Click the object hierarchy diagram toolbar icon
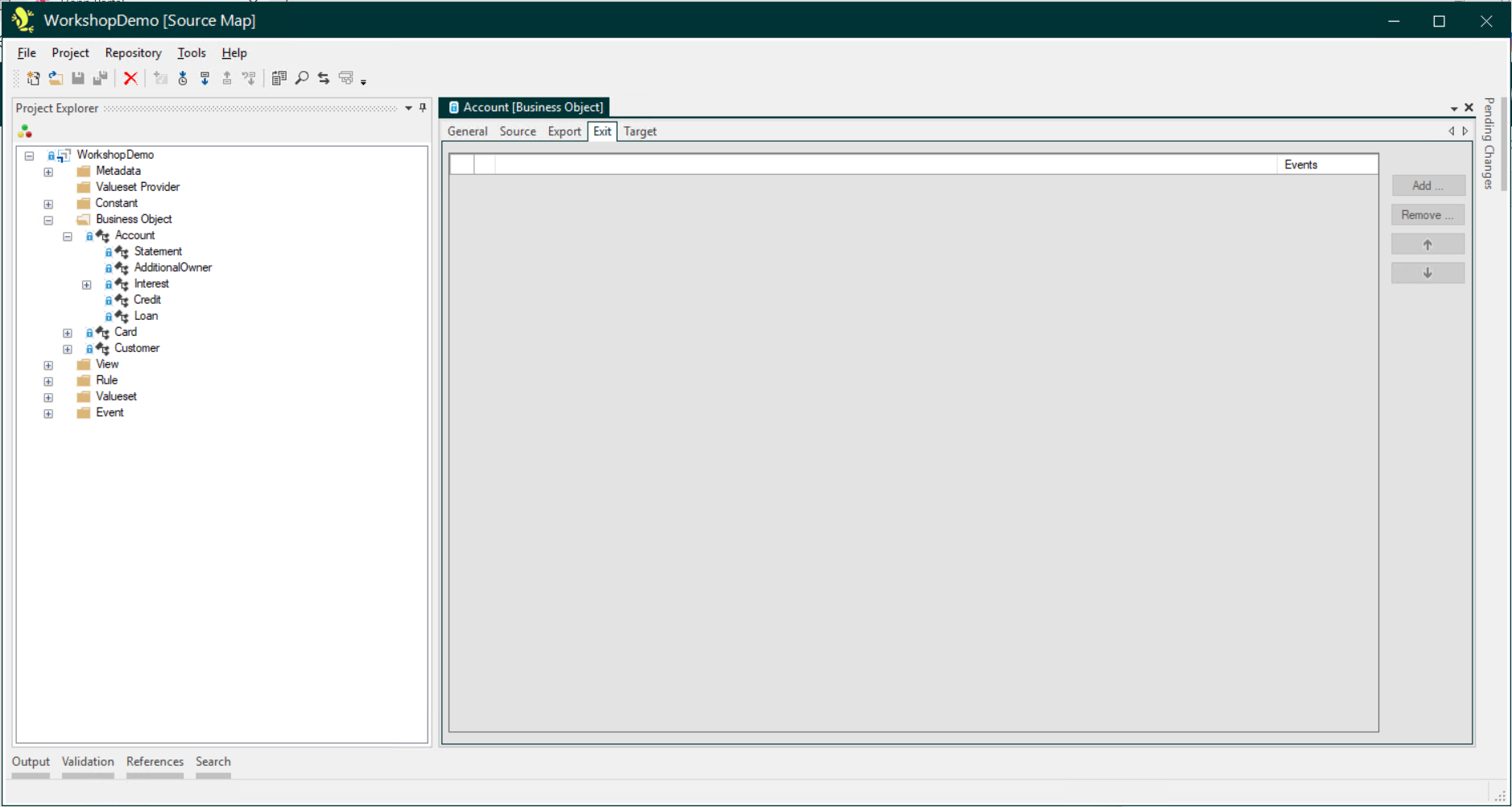Viewport: 1512px width, 807px height. [346, 77]
